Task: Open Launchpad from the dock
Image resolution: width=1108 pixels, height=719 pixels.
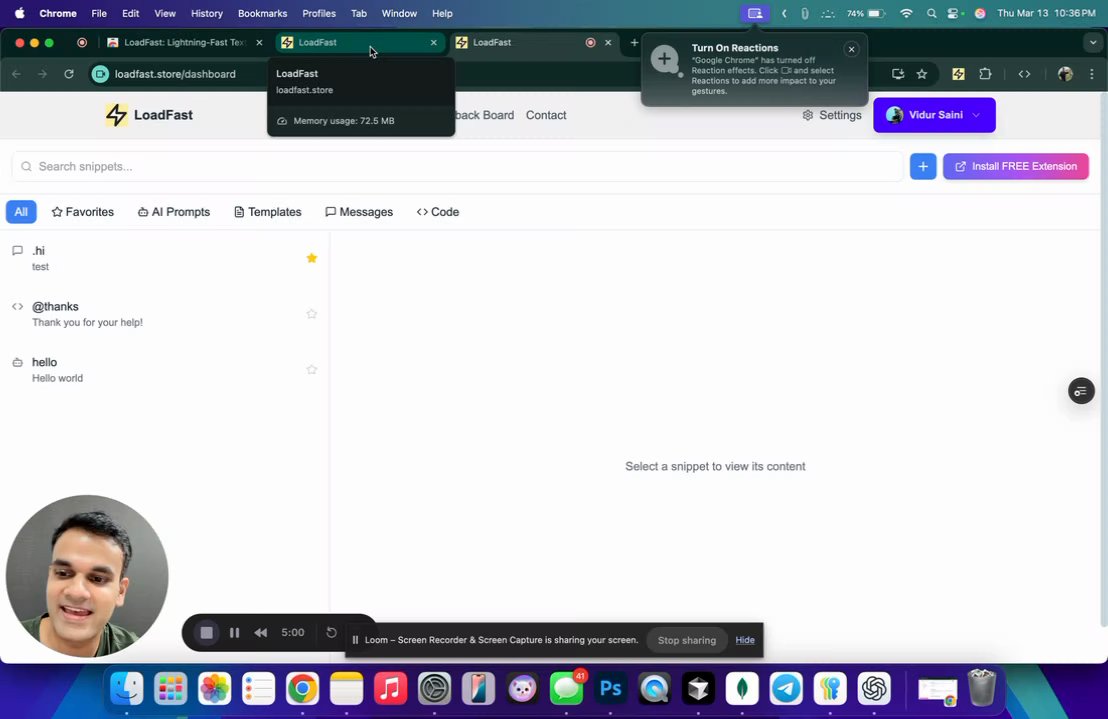Action: 171,689
